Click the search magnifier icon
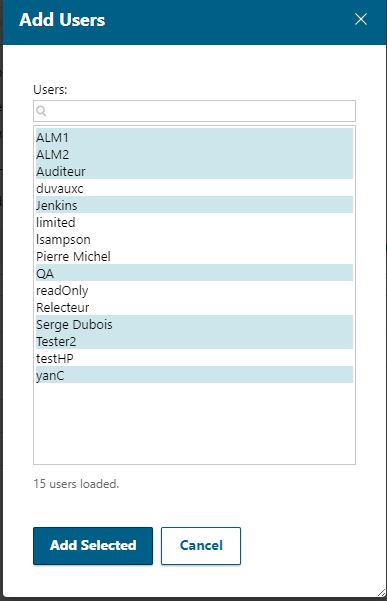387x601 pixels. pyautogui.click(x=41, y=111)
